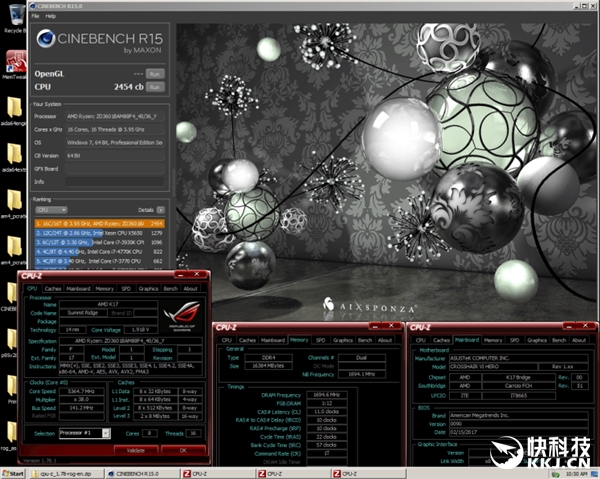Image resolution: width=600 pixels, height=479 pixels.
Task: Open SPD tab in the middle CPU-Z window
Action: tap(321, 340)
